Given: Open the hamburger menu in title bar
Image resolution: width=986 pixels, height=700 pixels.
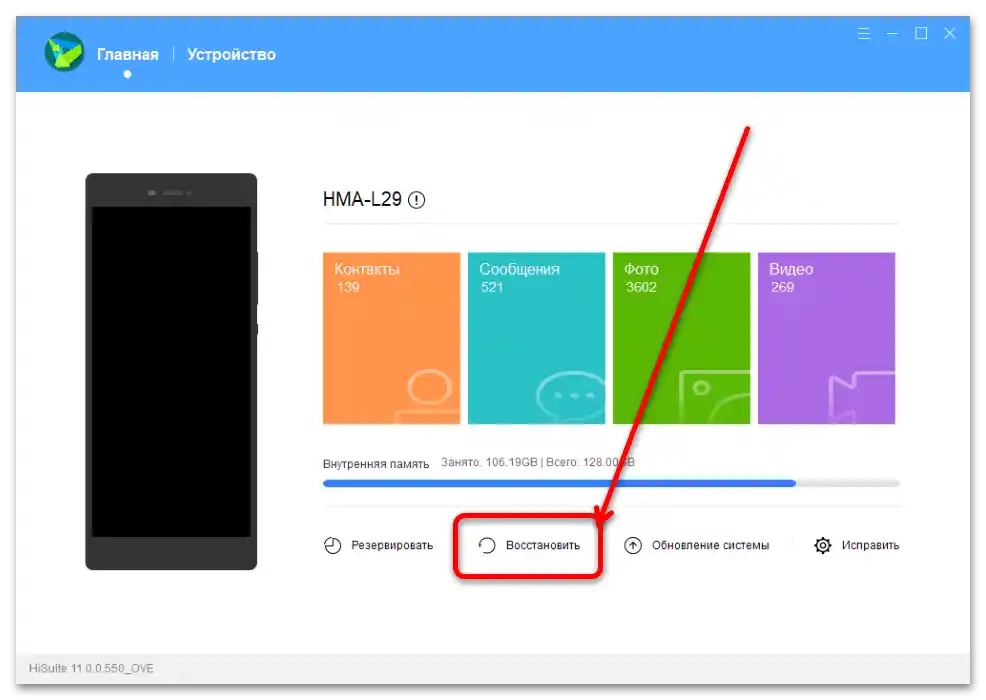Looking at the screenshot, I should click(864, 33).
